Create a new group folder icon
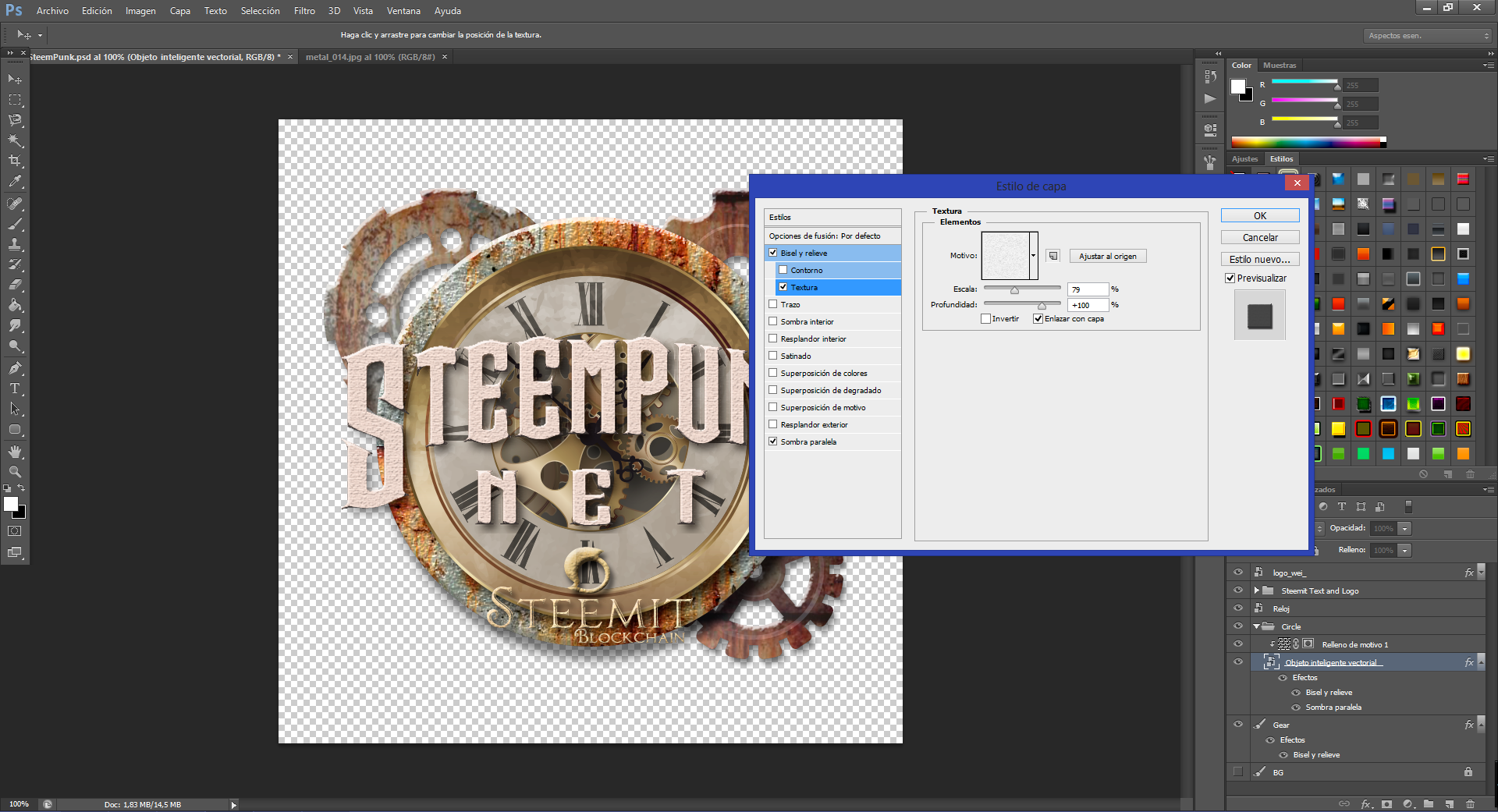 (1428, 804)
